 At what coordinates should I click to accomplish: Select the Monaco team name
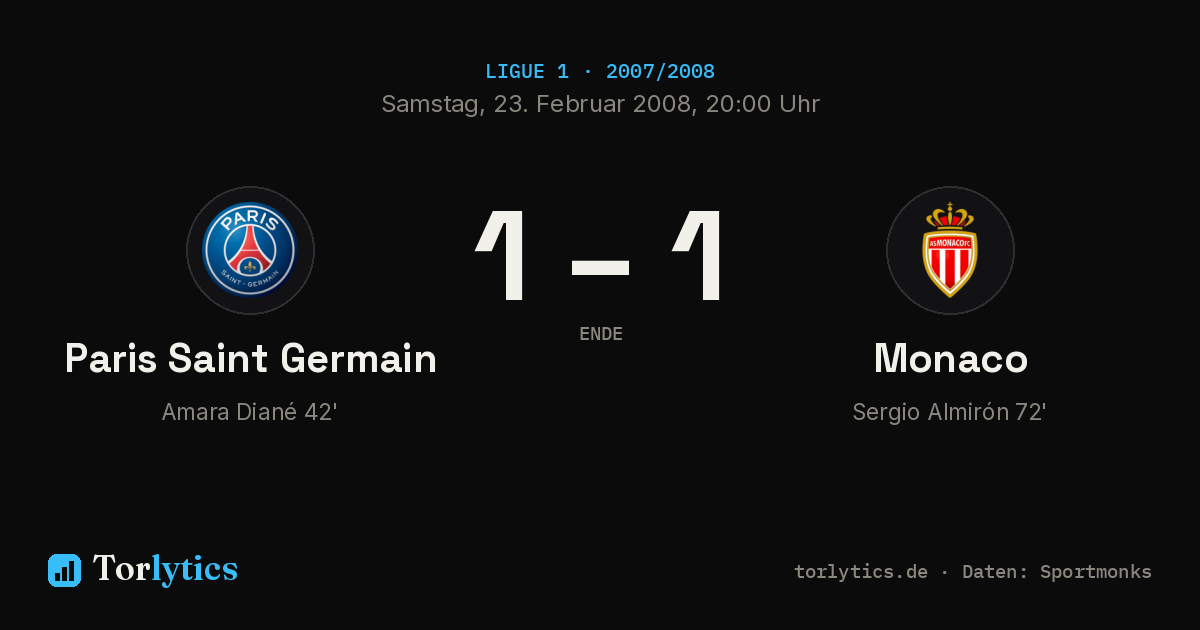950,358
